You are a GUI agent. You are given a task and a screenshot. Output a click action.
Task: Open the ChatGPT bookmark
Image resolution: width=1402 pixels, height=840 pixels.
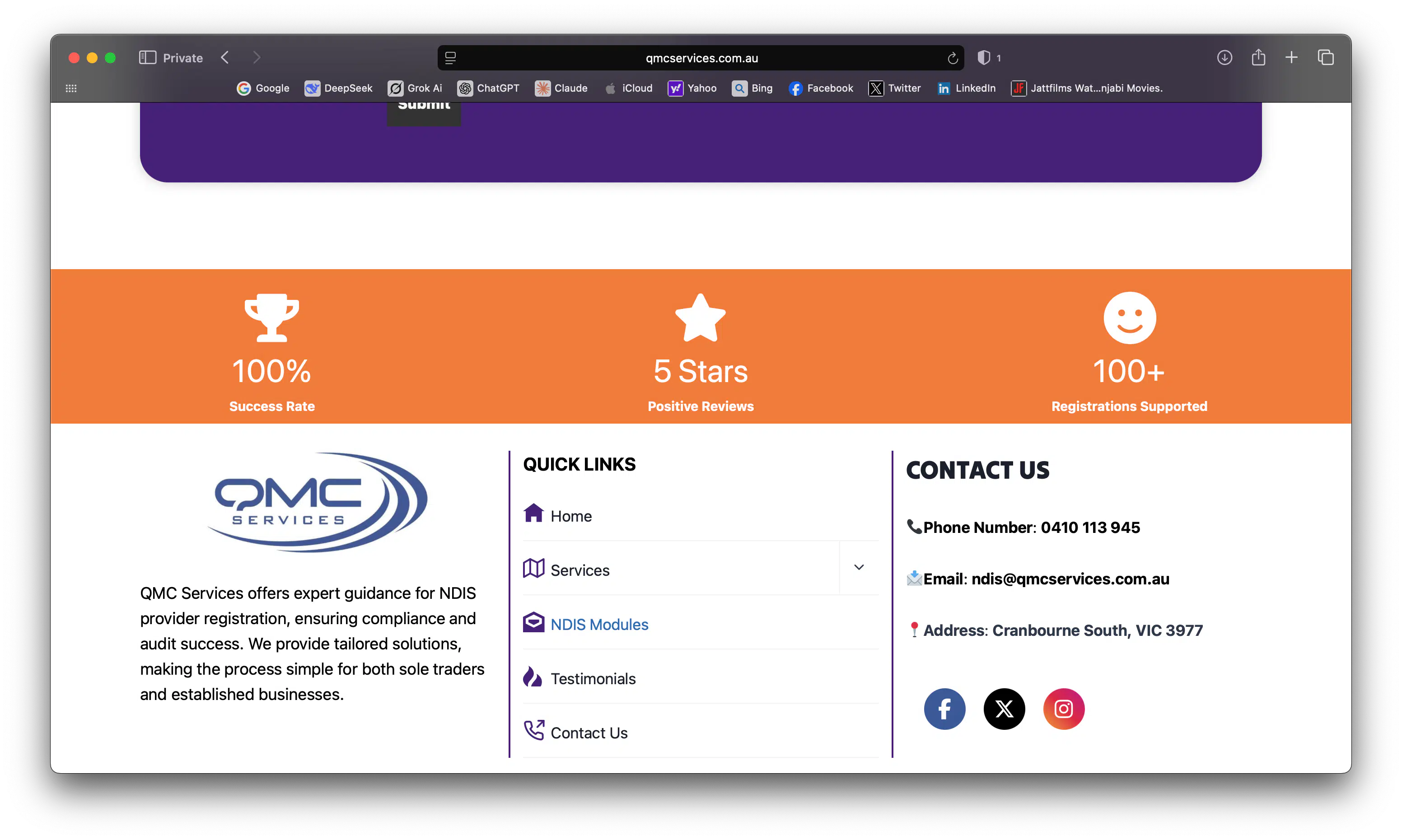tap(488, 89)
